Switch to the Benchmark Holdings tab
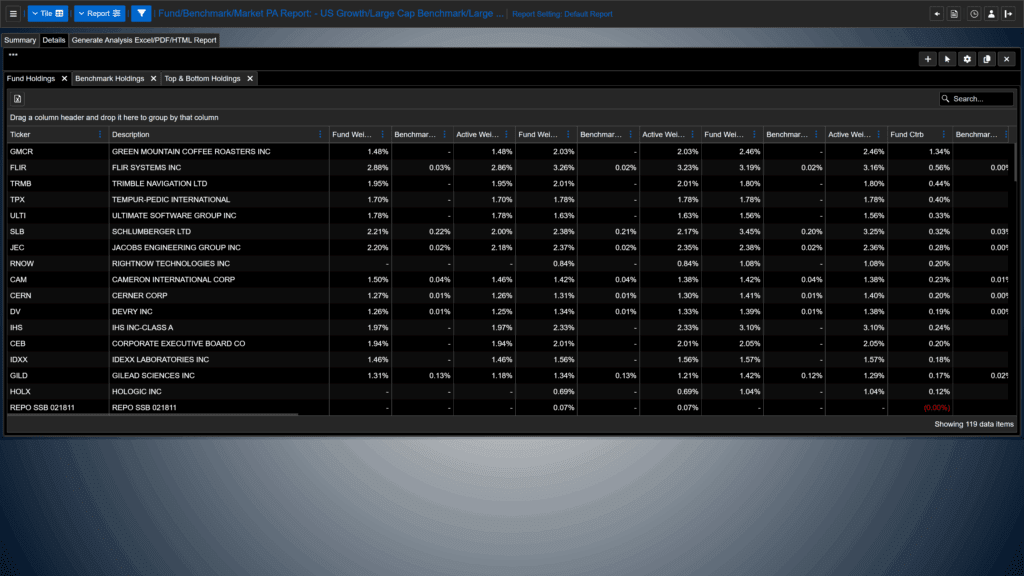This screenshot has height=576, width=1024. (x=110, y=78)
